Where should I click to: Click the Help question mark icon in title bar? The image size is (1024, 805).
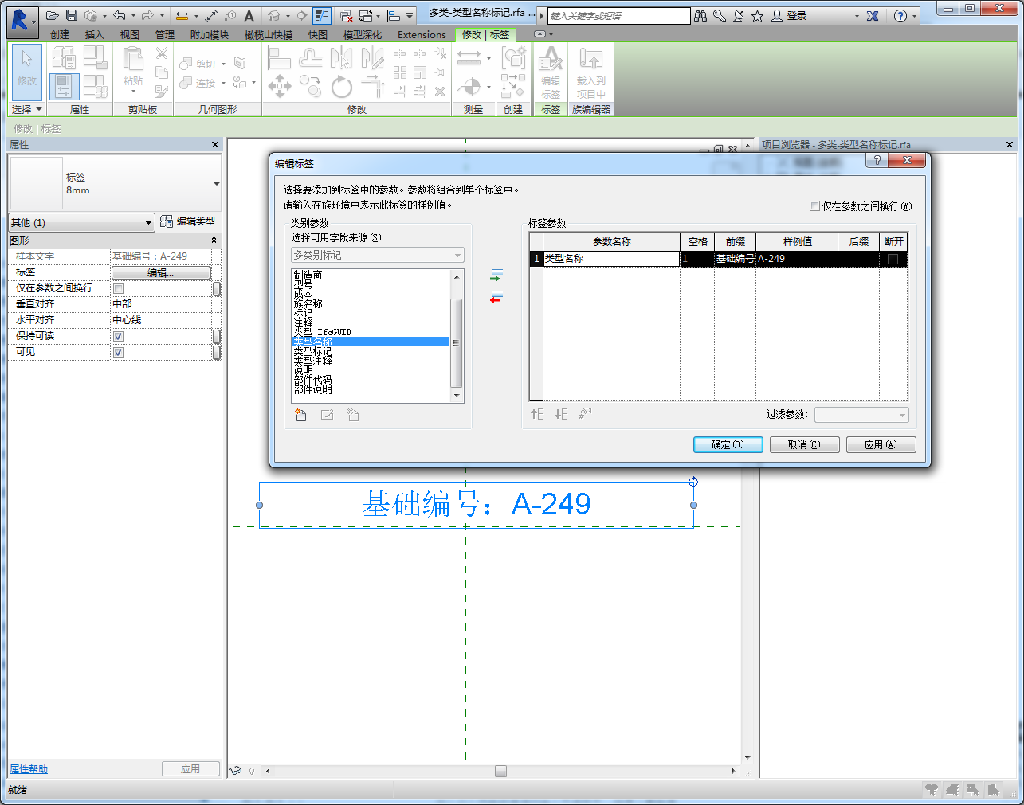click(900, 16)
